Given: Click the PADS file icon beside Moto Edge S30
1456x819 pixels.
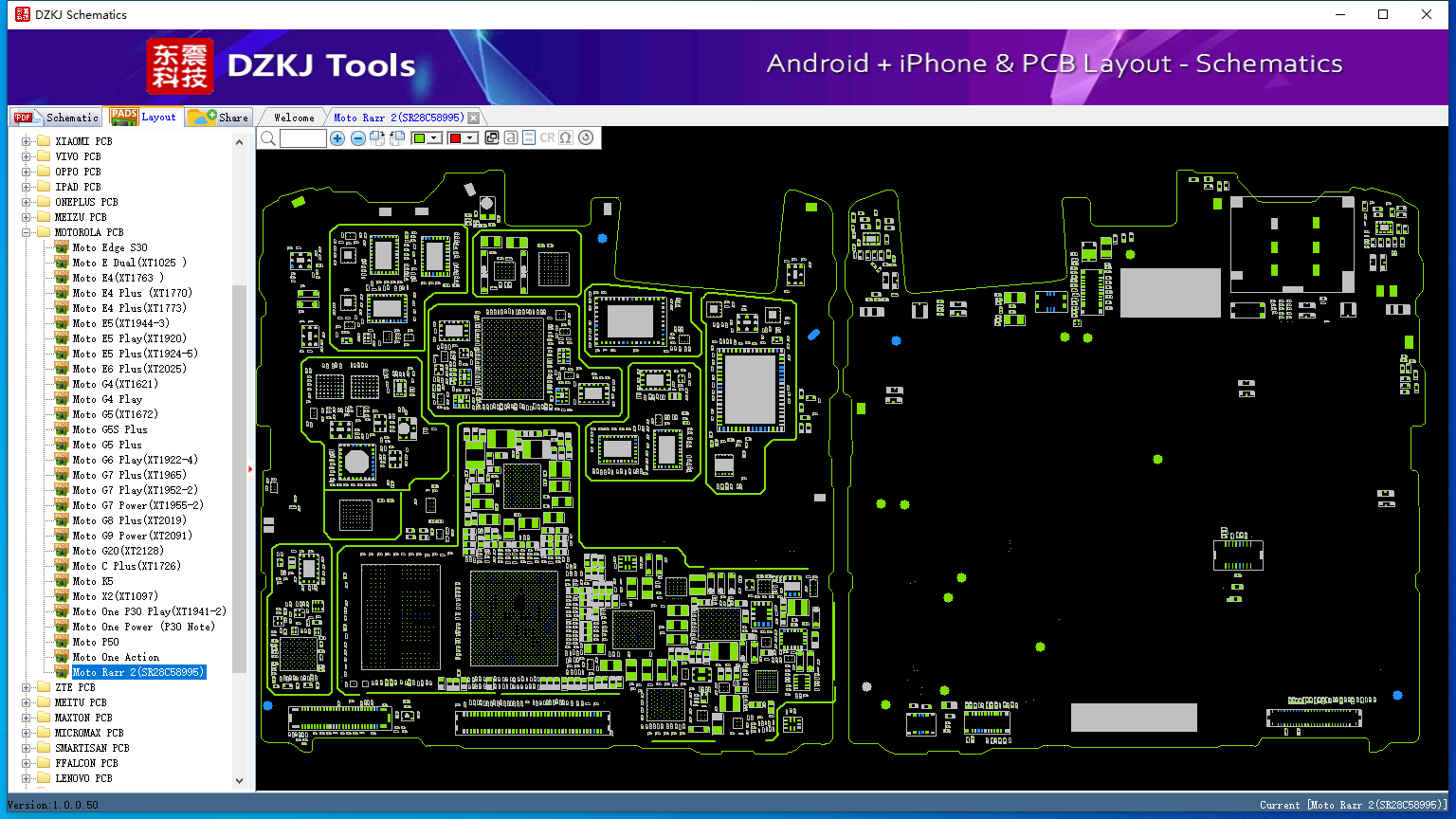Looking at the screenshot, I should tap(62, 247).
